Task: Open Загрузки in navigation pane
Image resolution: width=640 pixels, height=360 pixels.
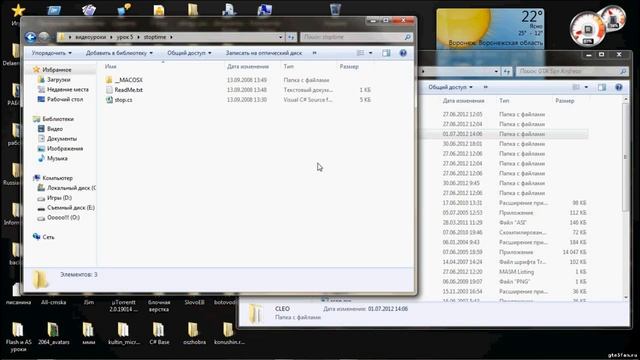Action: [x=58, y=80]
